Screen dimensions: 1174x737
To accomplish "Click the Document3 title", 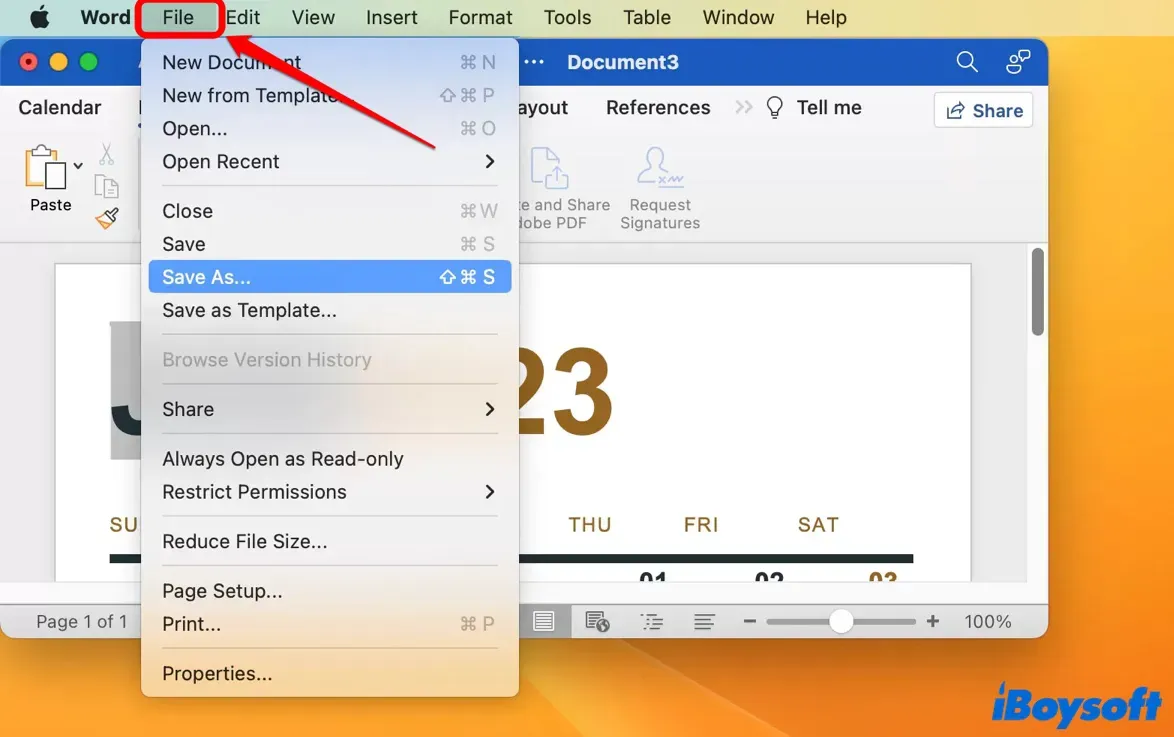I will (x=623, y=62).
